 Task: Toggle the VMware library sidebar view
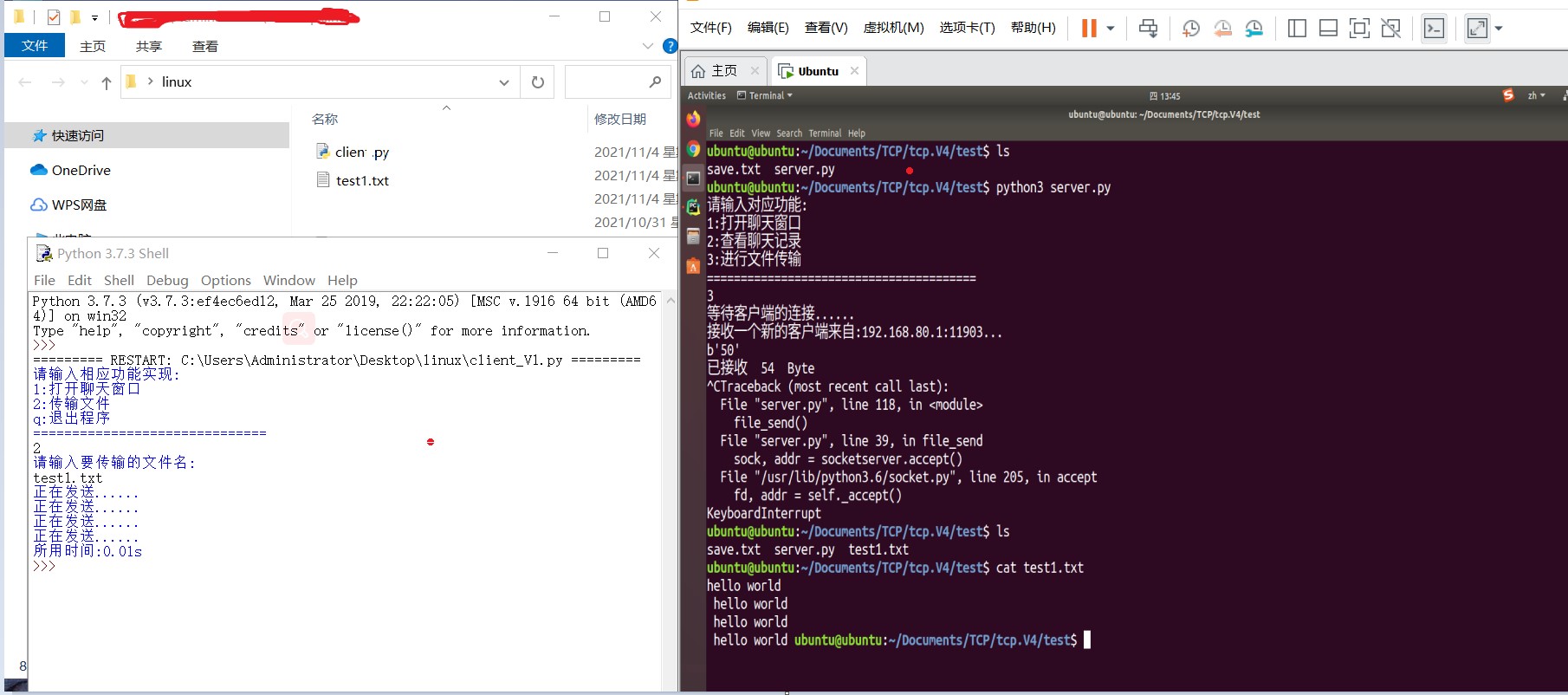pos(1297,28)
